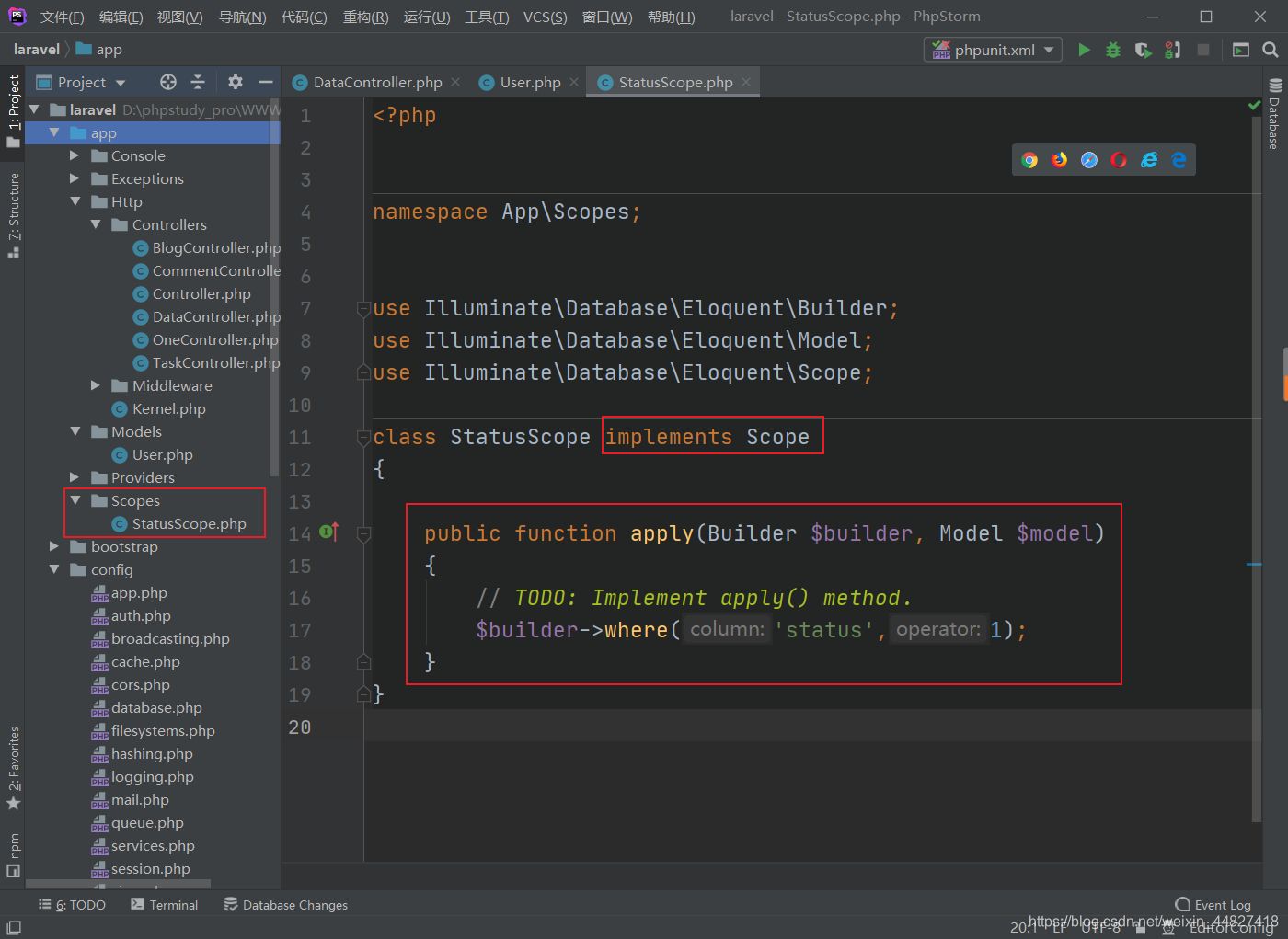Viewport: 1288px width, 939px height.
Task: Collapse the config folder
Action: coord(54,569)
